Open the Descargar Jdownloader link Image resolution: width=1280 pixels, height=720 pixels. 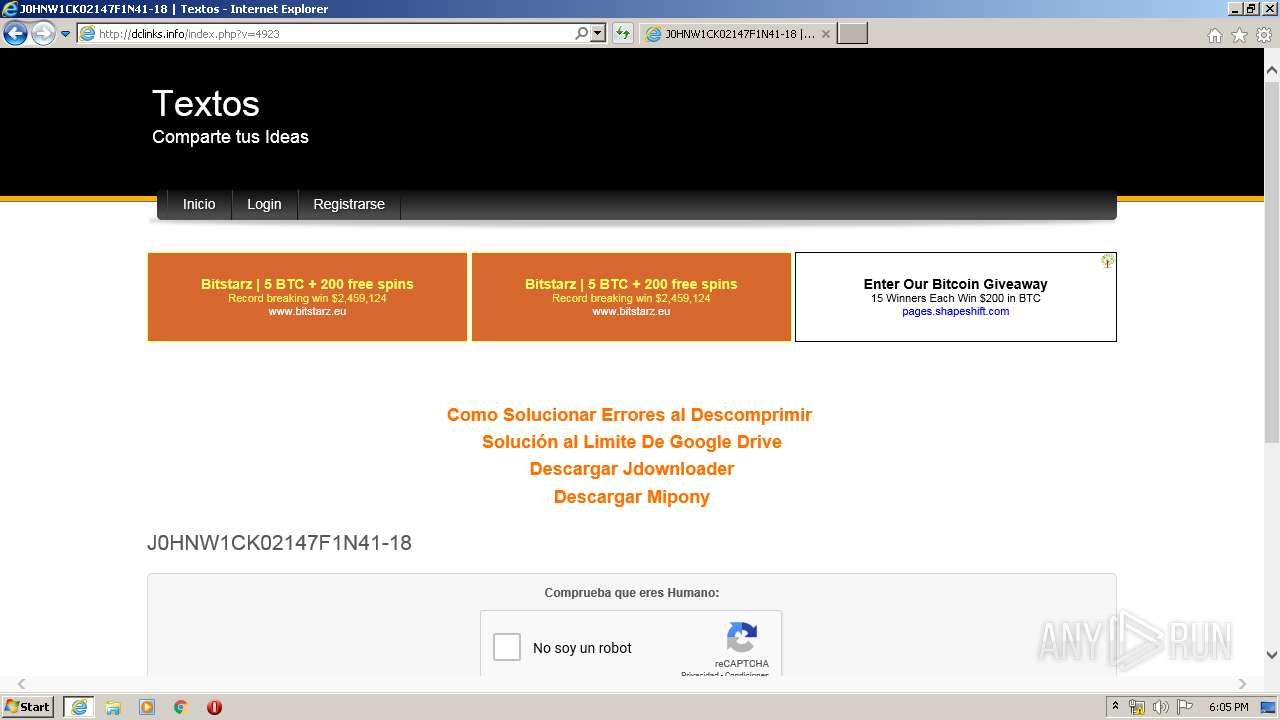(x=632, y=469)
